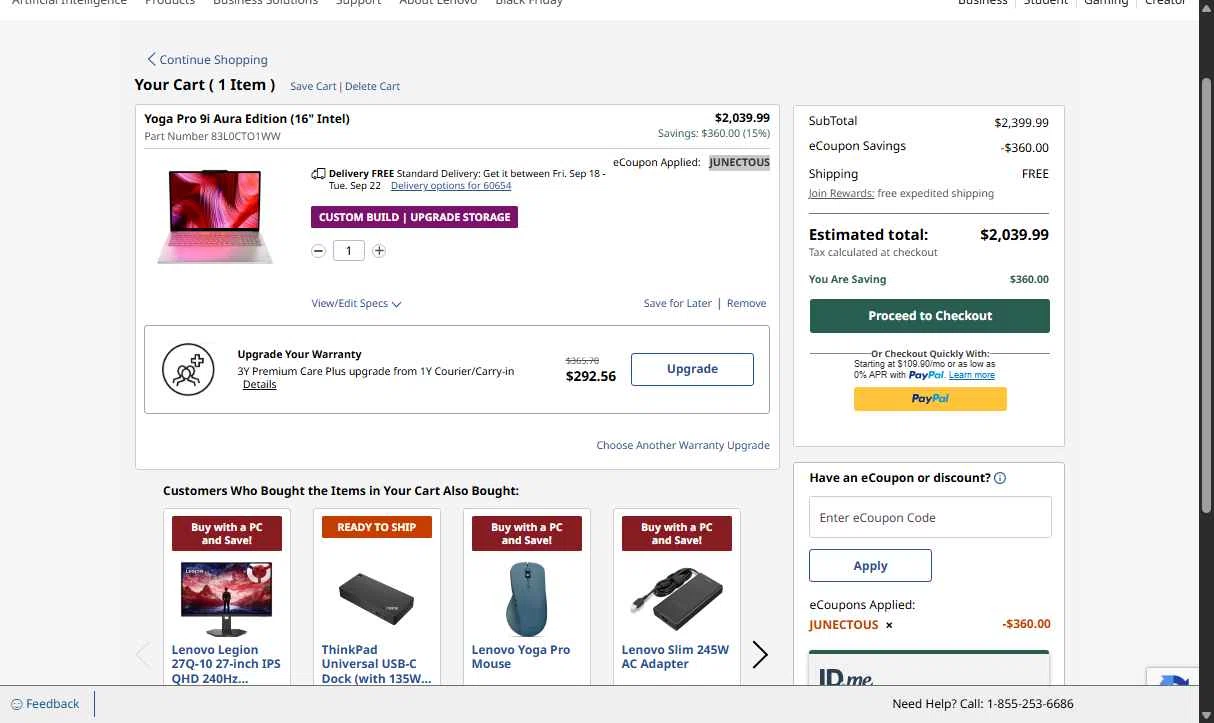Open the Yoga Pro 9i laptop thumbnail
The height and width of the screenshot is (723, 1214).
point(215,216)
